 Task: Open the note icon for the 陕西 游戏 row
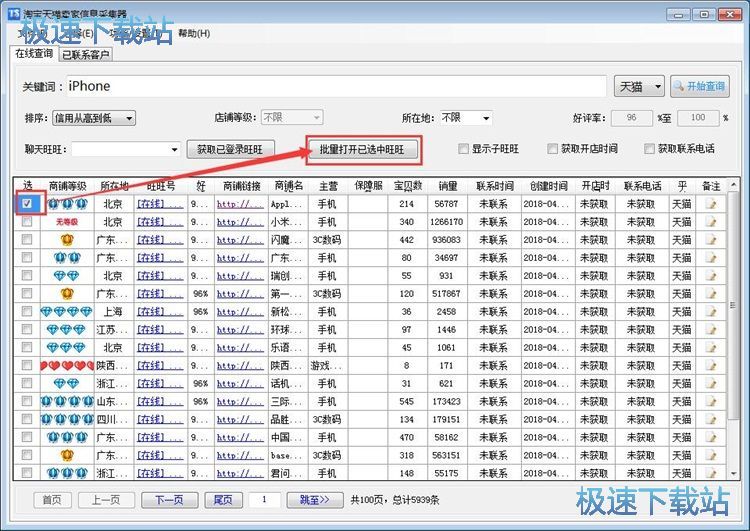coord(711,365)
